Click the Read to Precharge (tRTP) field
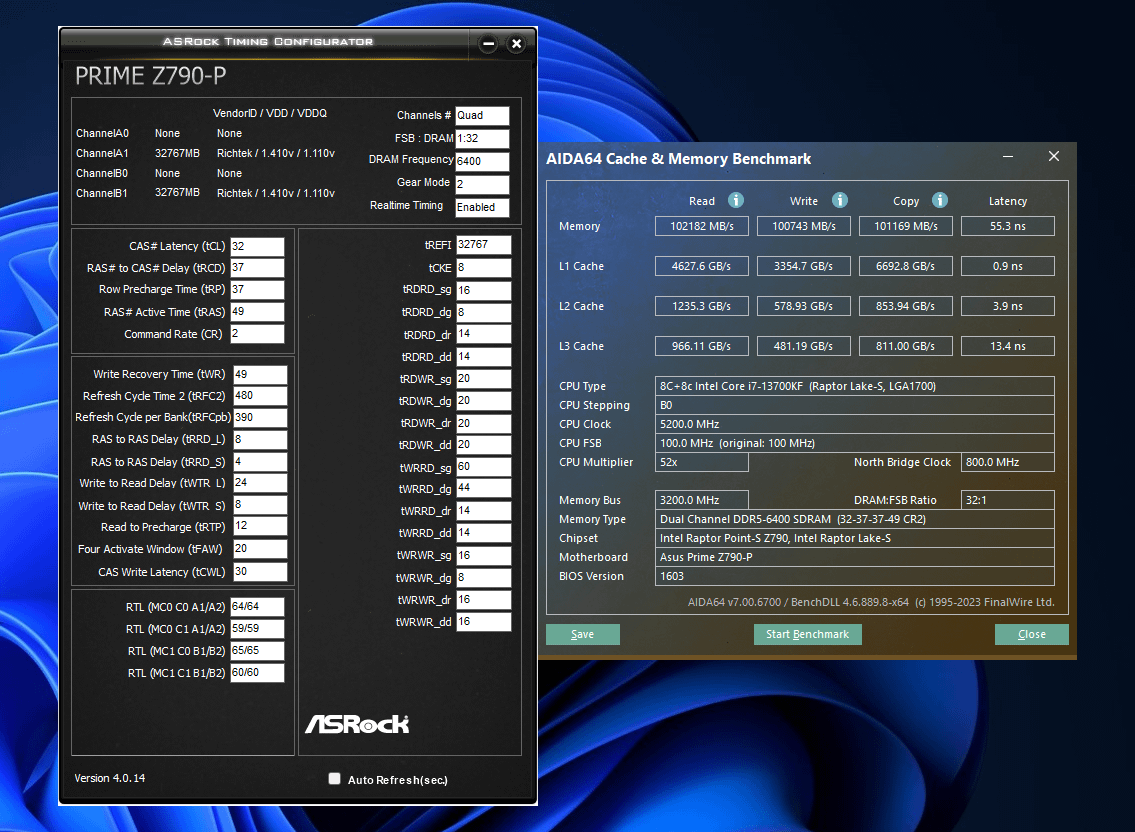The width and height of the screenshot is (1135, 832). tap(260, 526)
